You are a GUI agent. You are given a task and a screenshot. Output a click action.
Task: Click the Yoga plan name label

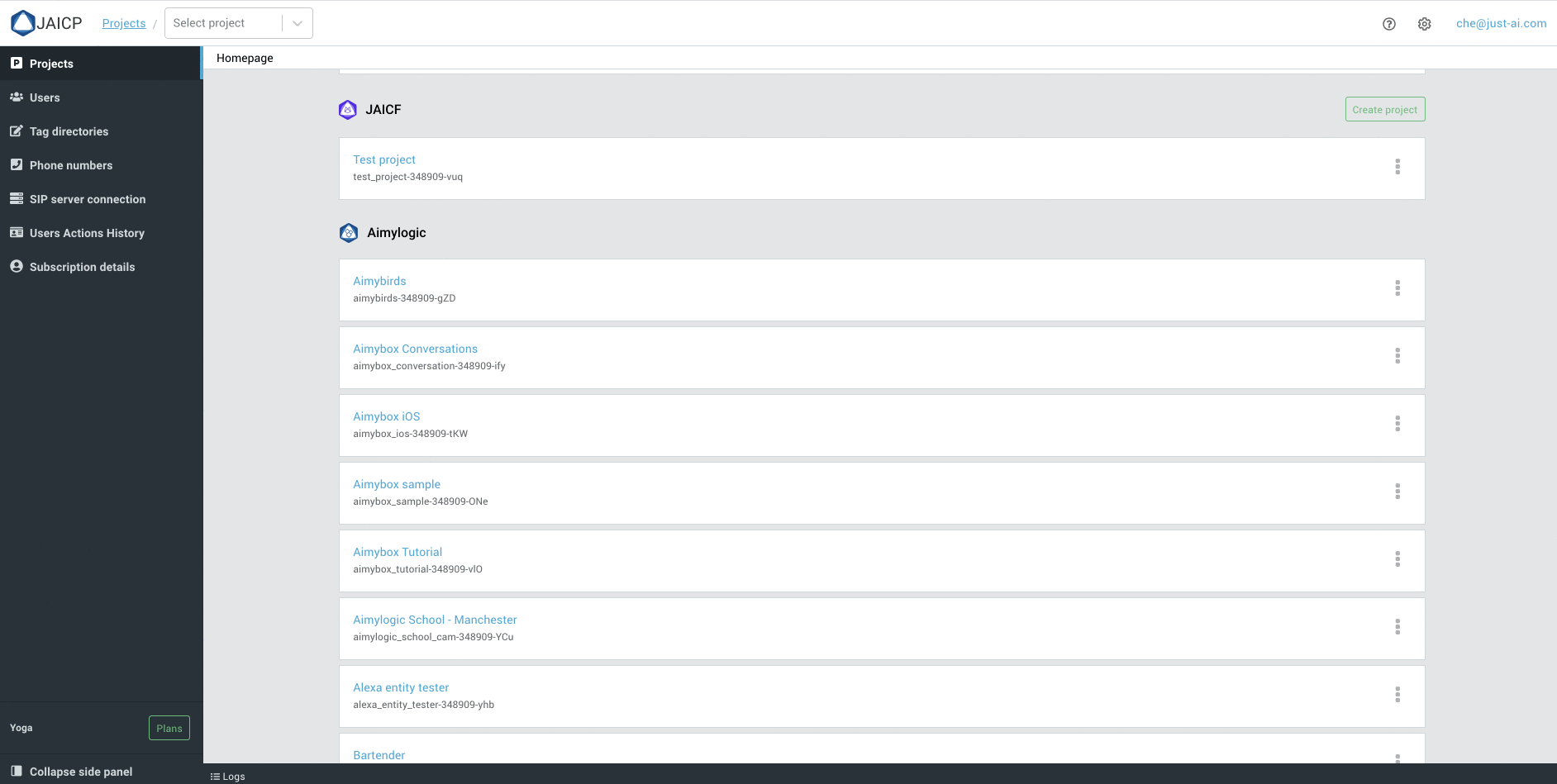[21, 728]
